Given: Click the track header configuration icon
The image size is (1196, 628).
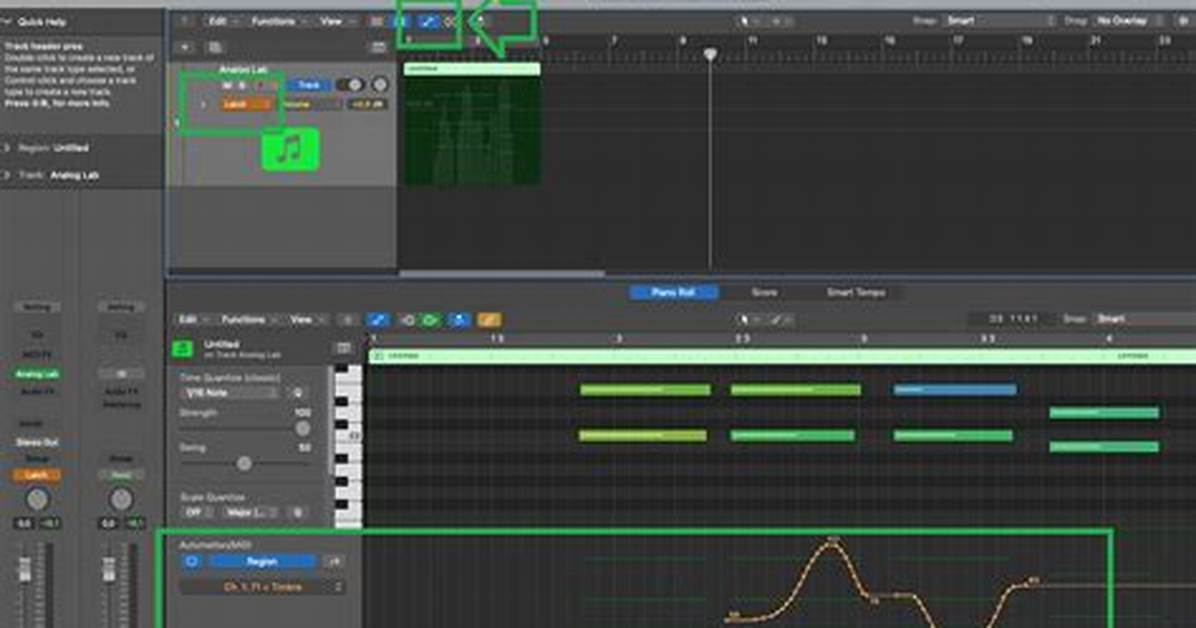Looking at the screenshot, I should 378,47.
